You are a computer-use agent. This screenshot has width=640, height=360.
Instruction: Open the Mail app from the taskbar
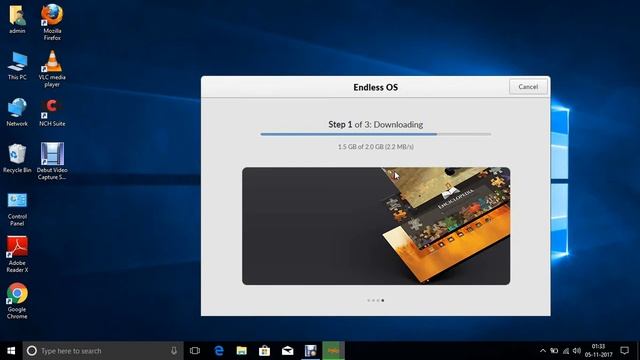coord(287,351)
